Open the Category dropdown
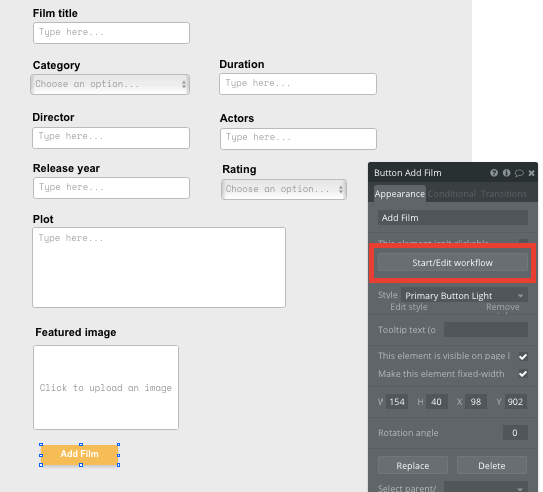Image resolution: width=543 pixels, height=492 pixels. (110, 84)
